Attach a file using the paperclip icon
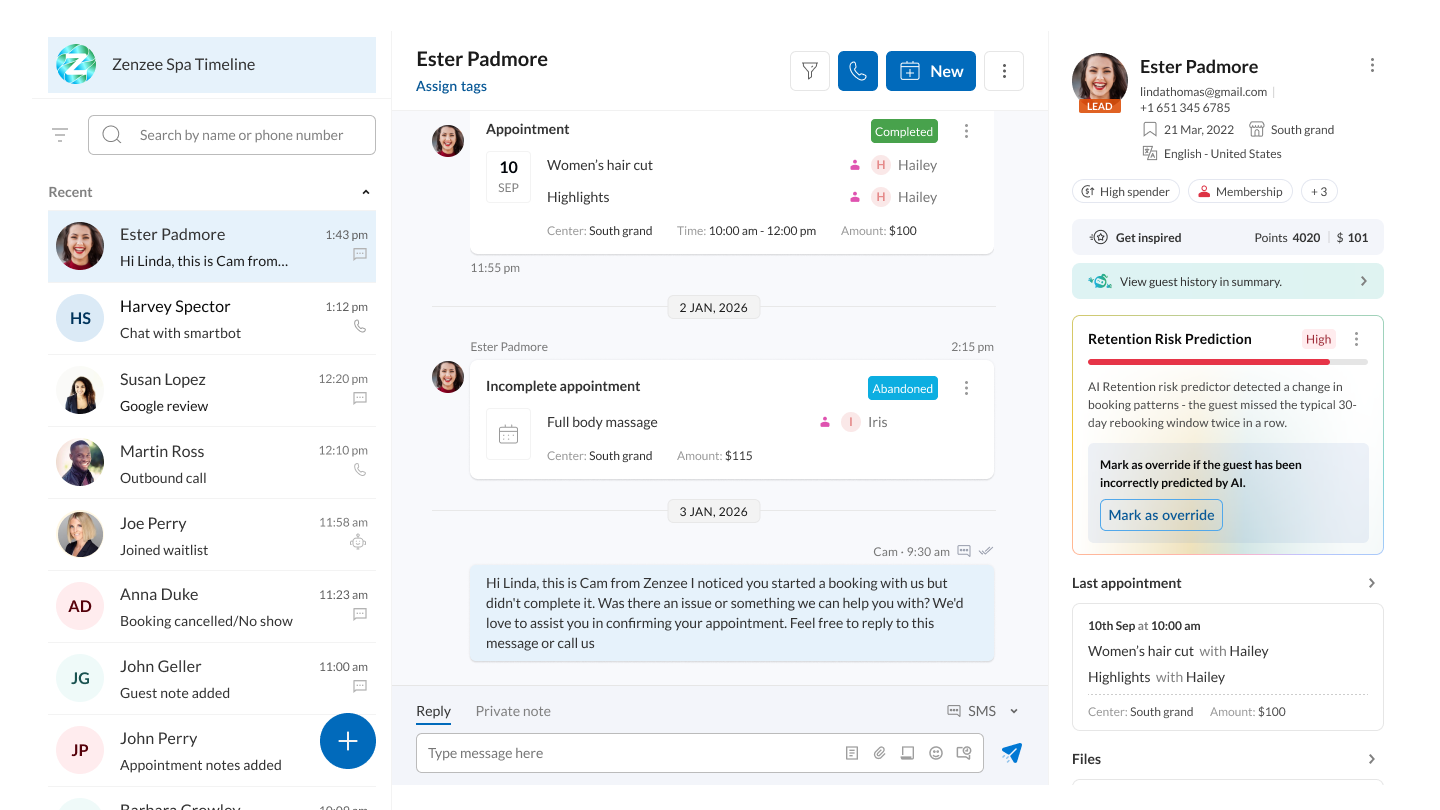1440x810 pixels. click(x=880, y=753)
